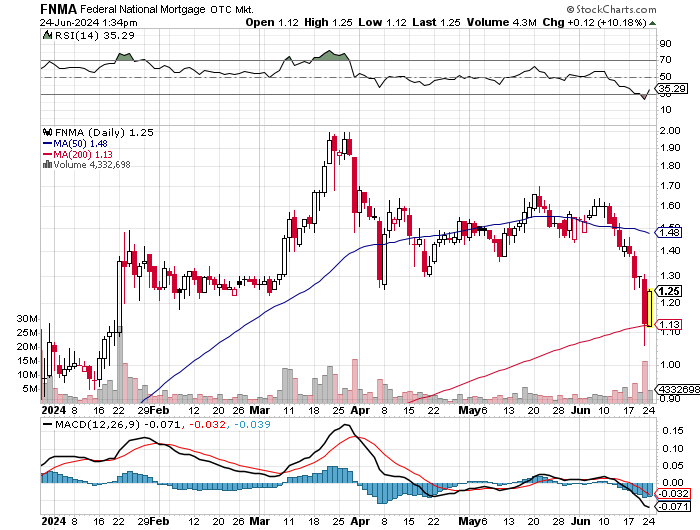Click the Volume 4,332,698 legend text

tap(92, 165)
